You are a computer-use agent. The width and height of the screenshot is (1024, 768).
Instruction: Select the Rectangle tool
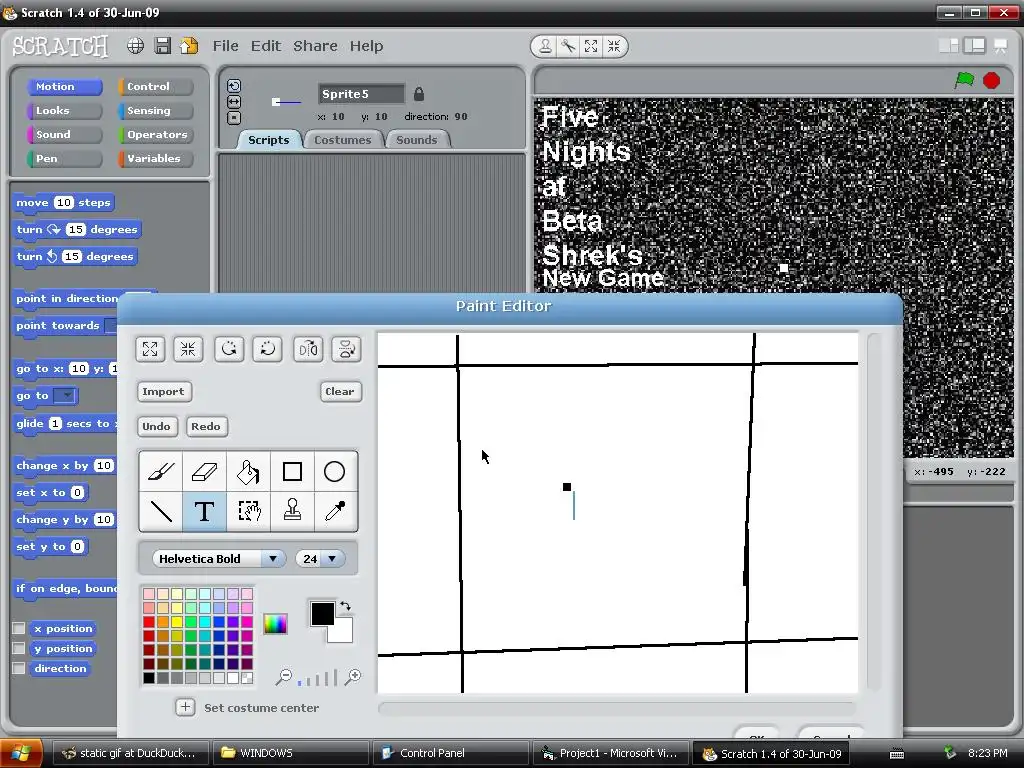(x=292, y=472)
